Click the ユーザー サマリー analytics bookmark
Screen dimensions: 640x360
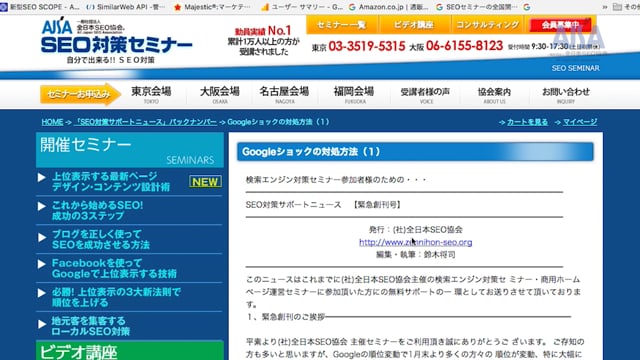(302, 7)
